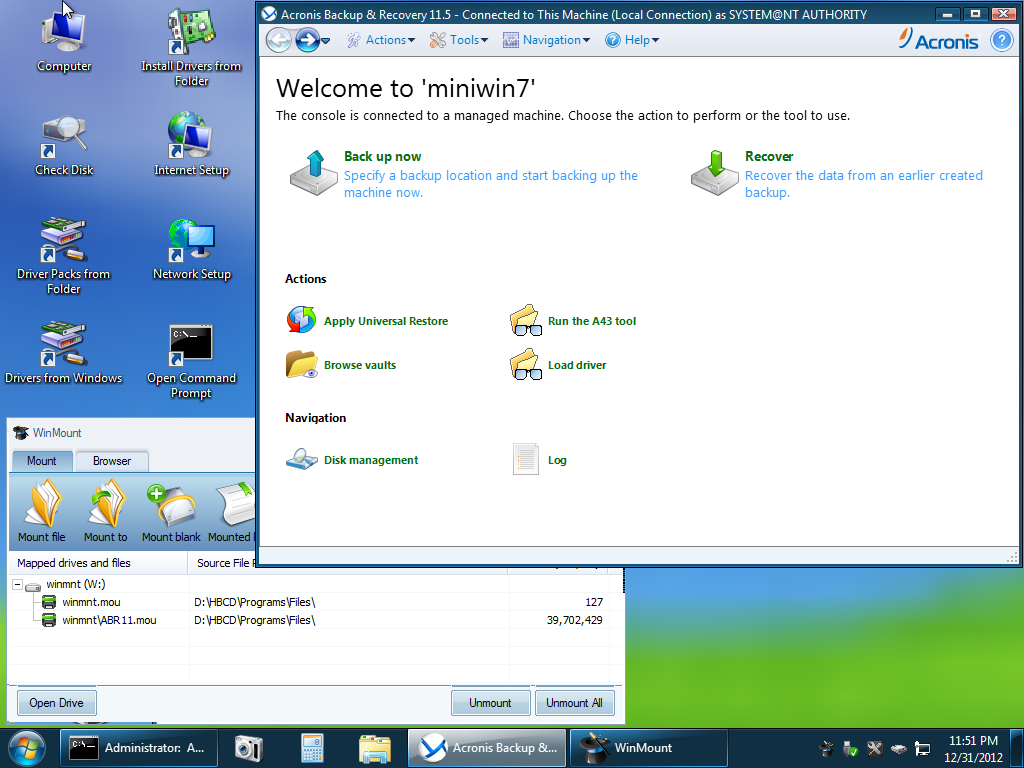1024x768 pixels.
Task: Open the Log page icon
Action: [x=525, y=460]
